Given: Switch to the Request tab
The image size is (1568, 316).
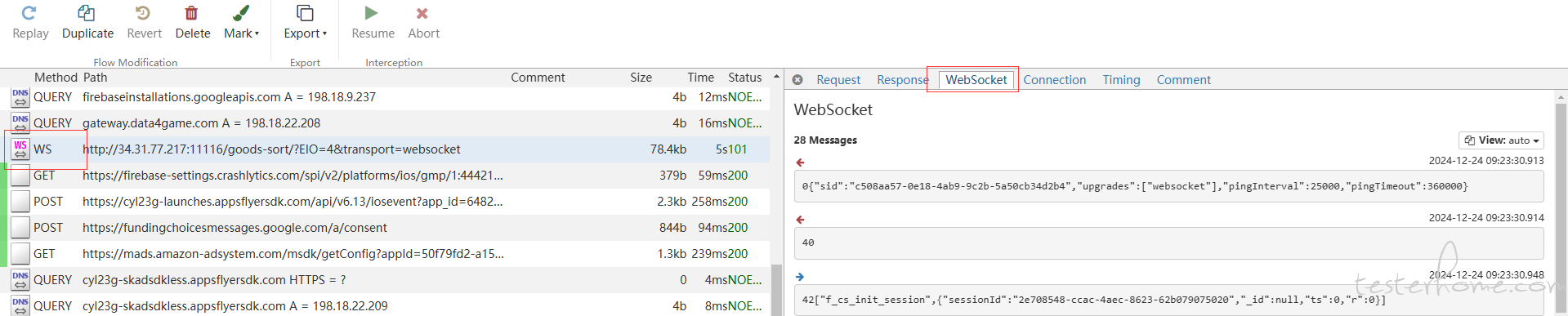Looking at the screenshot, I should pos(838,80).
